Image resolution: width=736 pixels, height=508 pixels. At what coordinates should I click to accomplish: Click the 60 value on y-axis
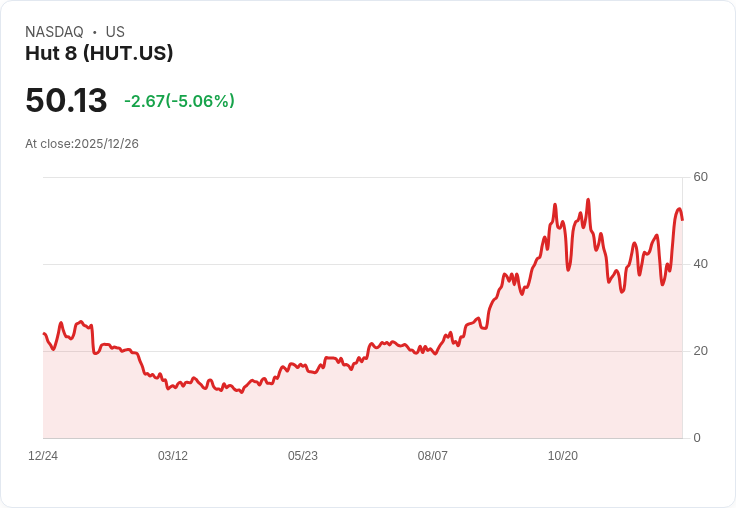pyautogui.click(x=700, y=177)
